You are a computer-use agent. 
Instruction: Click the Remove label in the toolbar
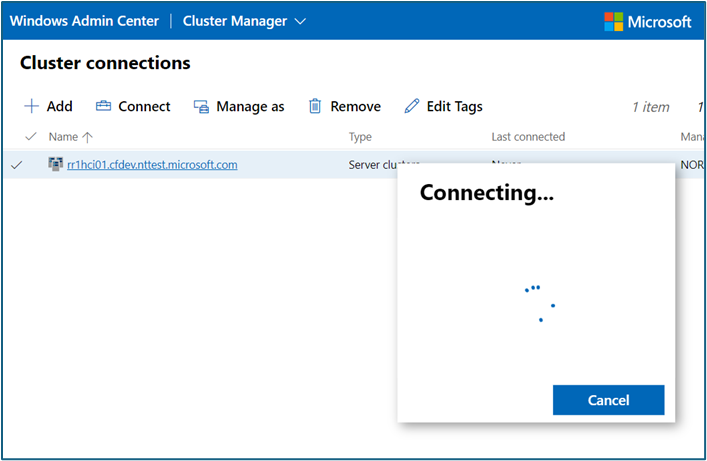pos(355,106)
